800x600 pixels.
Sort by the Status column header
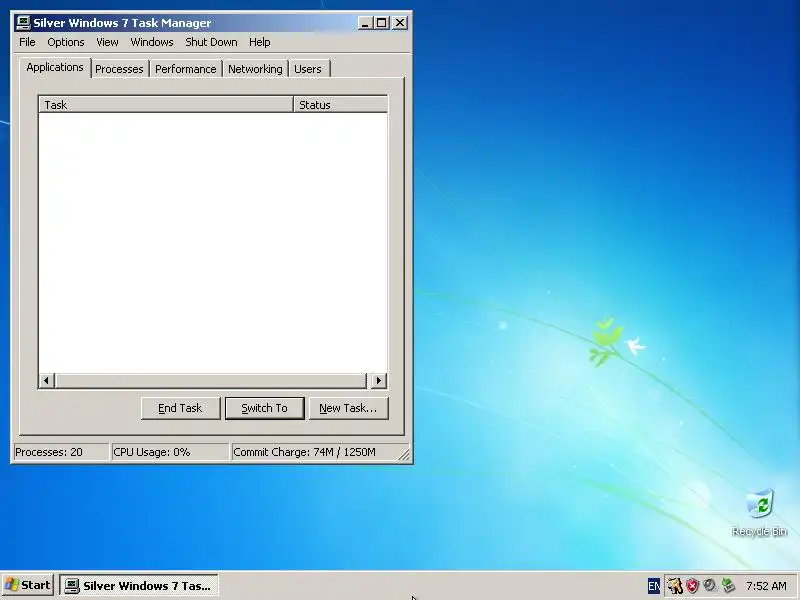tap(340, 105)
